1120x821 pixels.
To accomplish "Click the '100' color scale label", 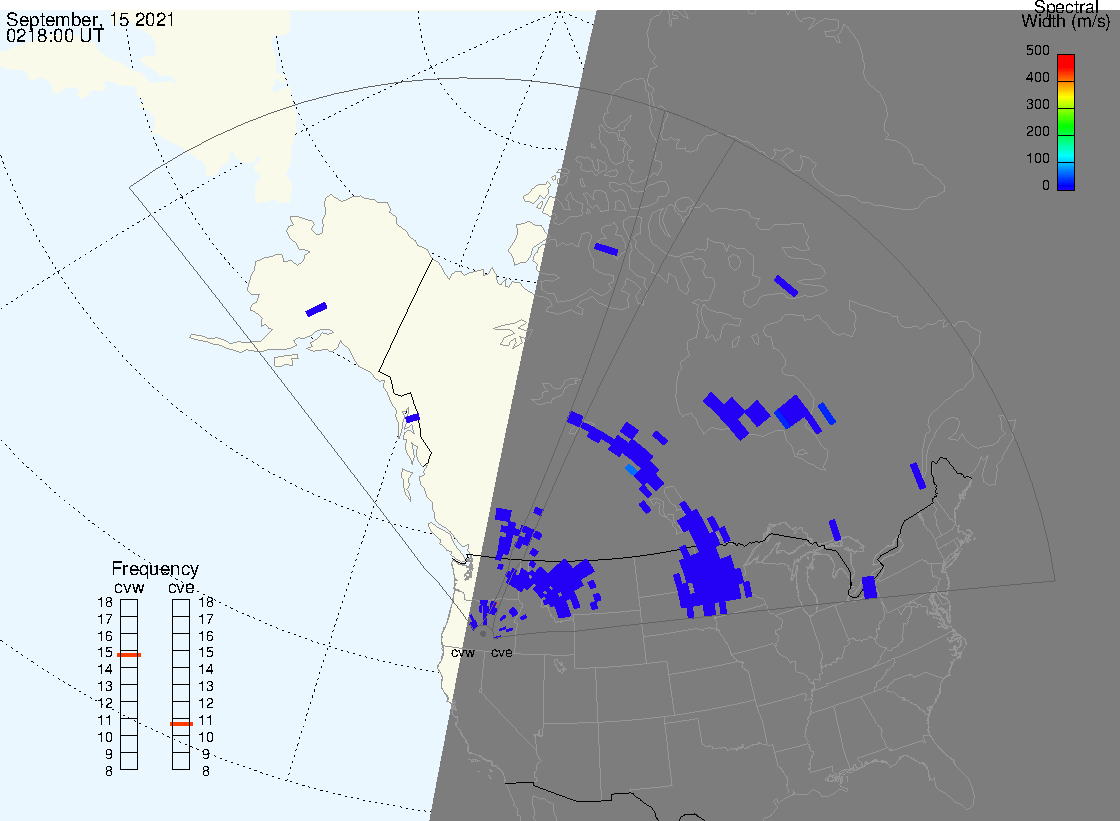I will click(1037, 159).
